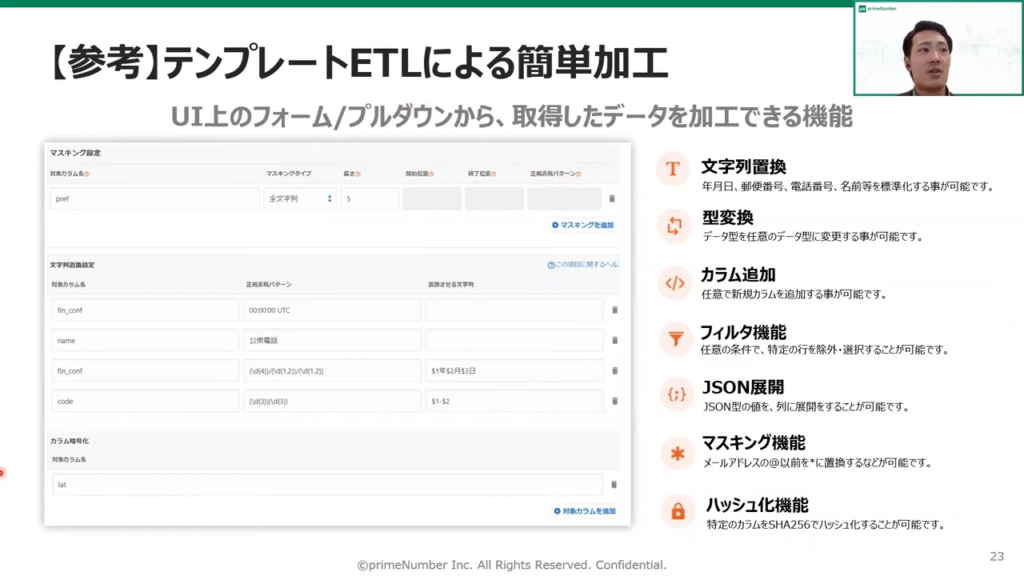Click the orange funnel filter icon
Viewport: 1024px width, 576px height.
click(x=676, y=340)
